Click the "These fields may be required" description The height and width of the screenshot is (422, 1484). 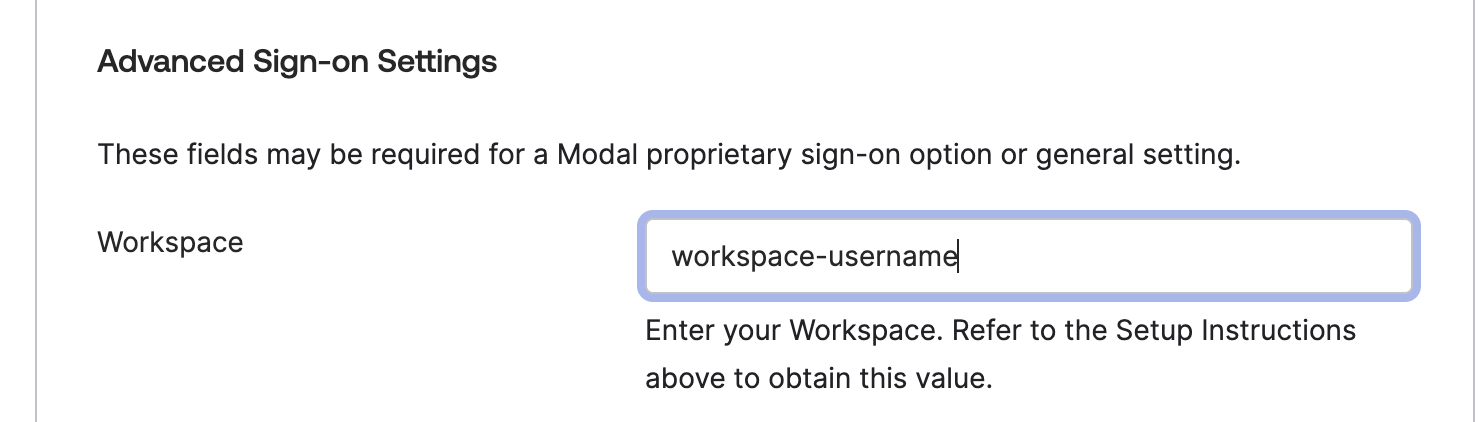pos(668,156)
